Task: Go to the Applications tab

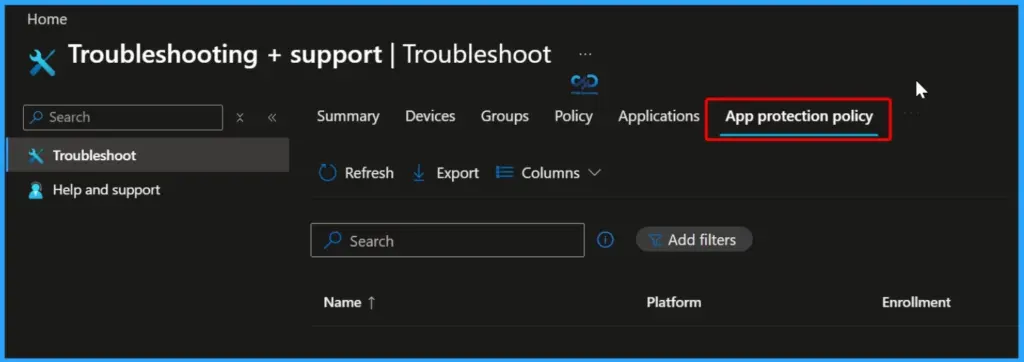Action: [659, 116]
